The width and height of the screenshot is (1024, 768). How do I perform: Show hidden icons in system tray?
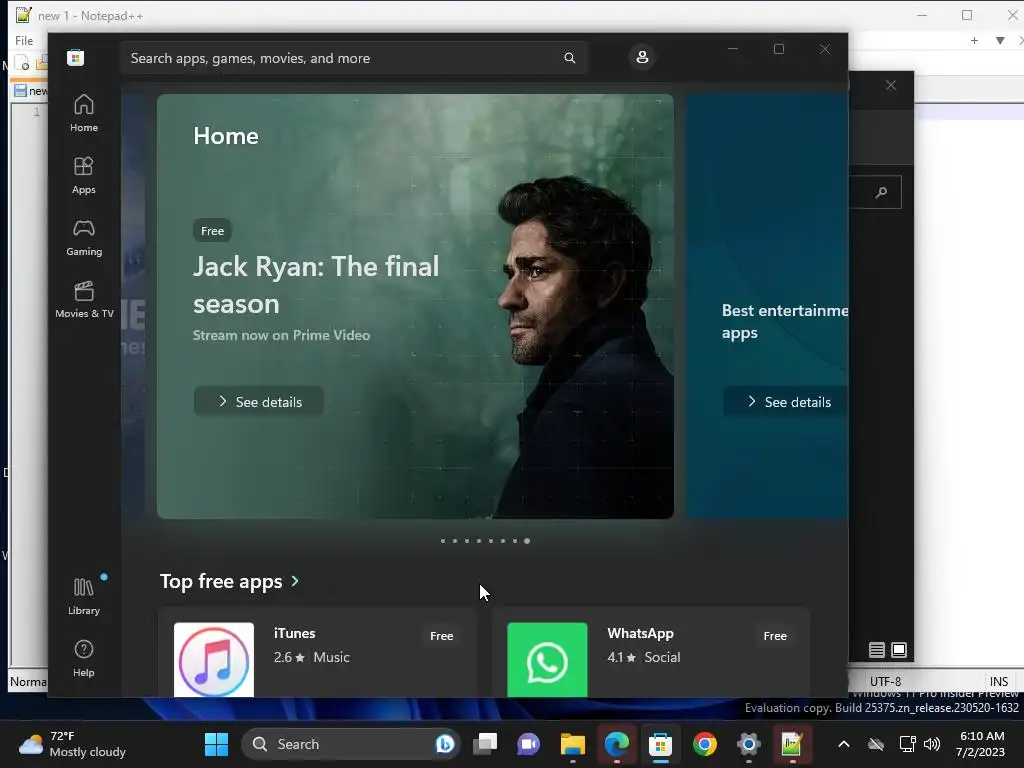(844, 744)
